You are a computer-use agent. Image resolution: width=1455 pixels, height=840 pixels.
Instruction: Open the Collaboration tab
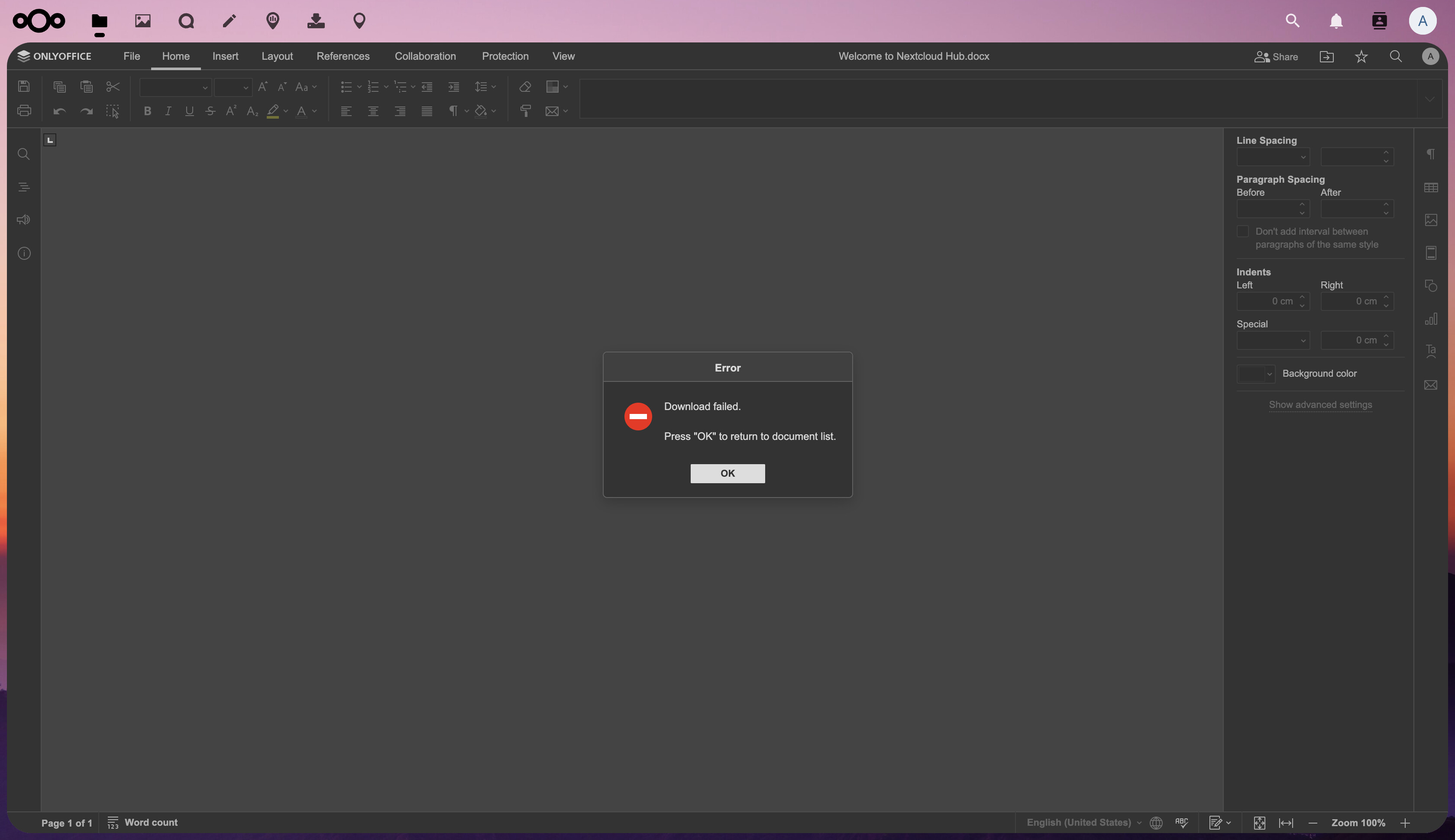tap(425, 57)
